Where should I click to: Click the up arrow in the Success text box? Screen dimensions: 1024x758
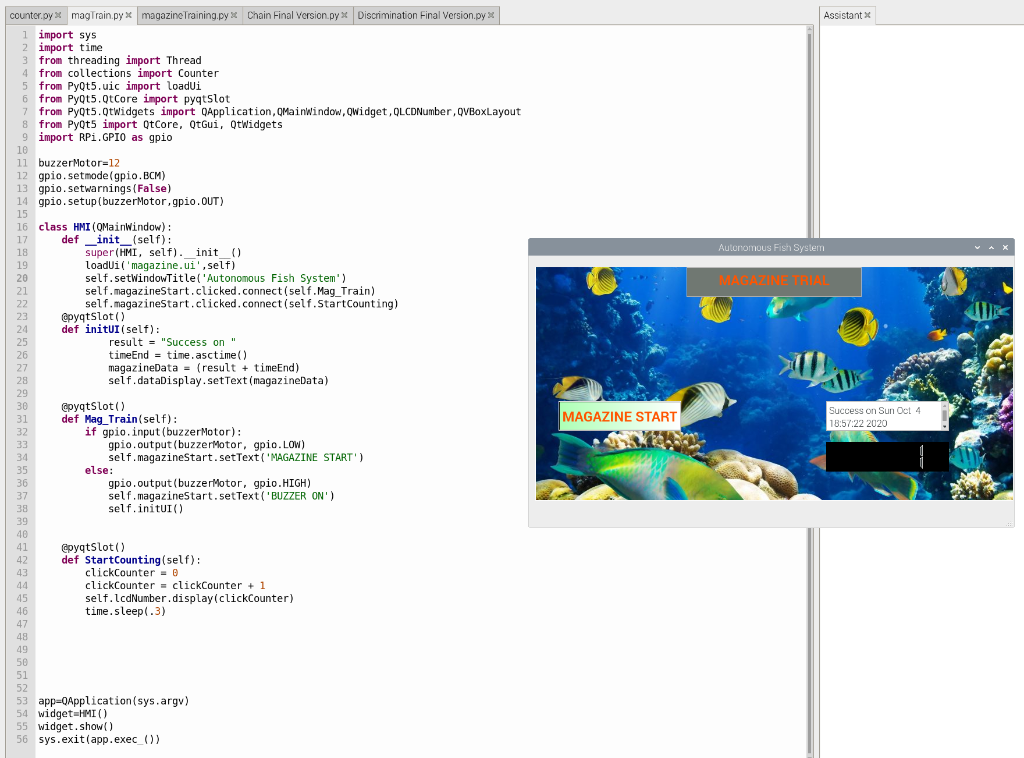[944, 406]
